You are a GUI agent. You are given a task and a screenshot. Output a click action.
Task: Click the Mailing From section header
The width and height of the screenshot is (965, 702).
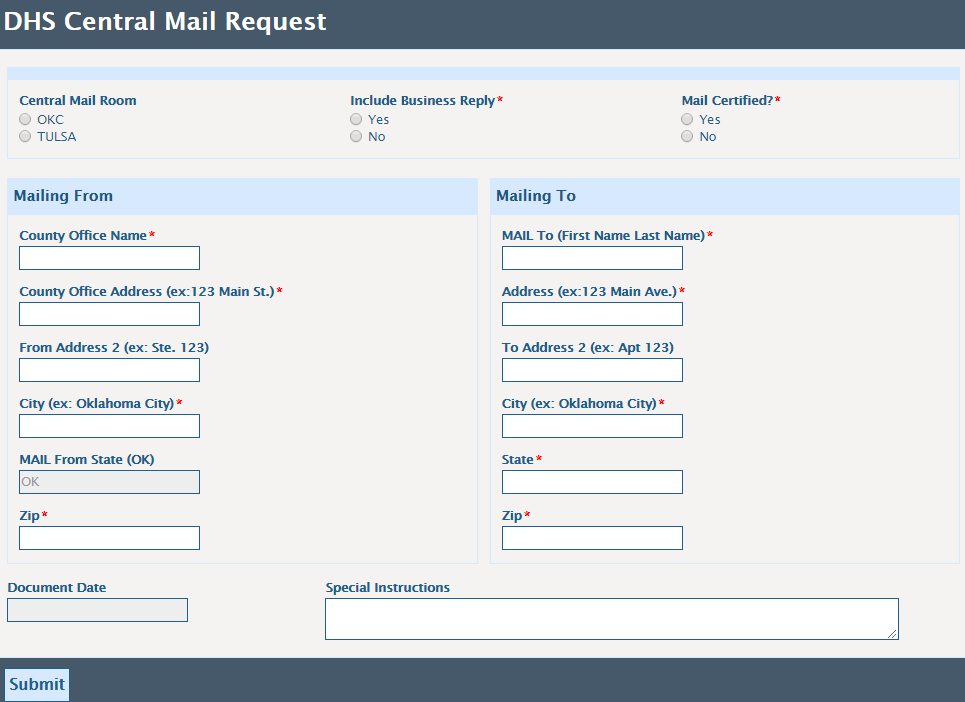[242, 196]
